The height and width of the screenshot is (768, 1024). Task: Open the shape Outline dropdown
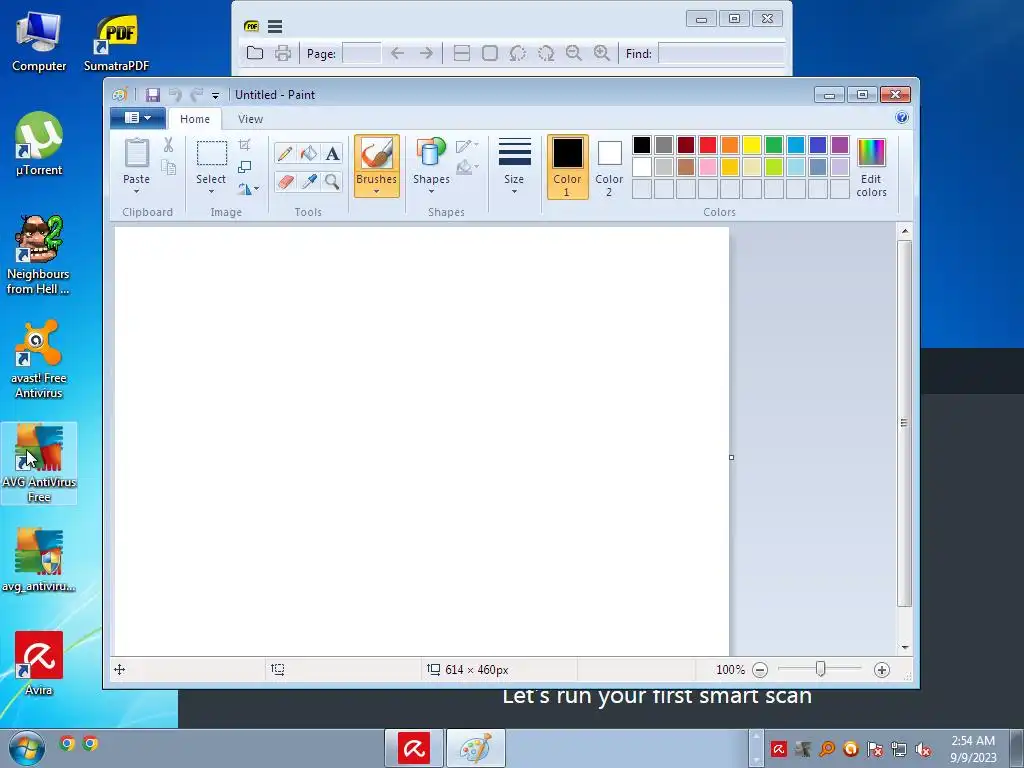point(468,145)
